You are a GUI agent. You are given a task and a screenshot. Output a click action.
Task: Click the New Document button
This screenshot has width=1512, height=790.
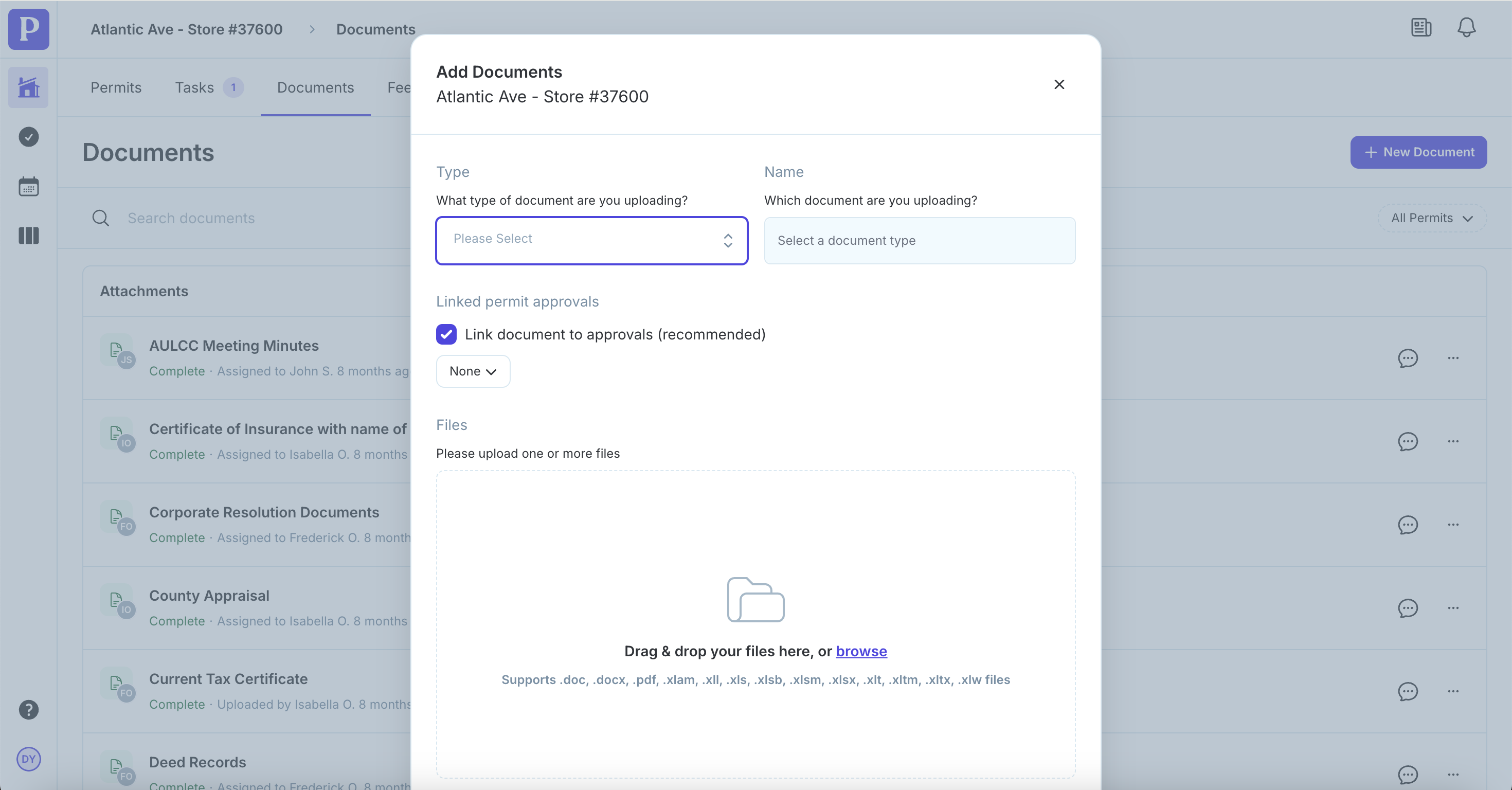point(1418,152)
